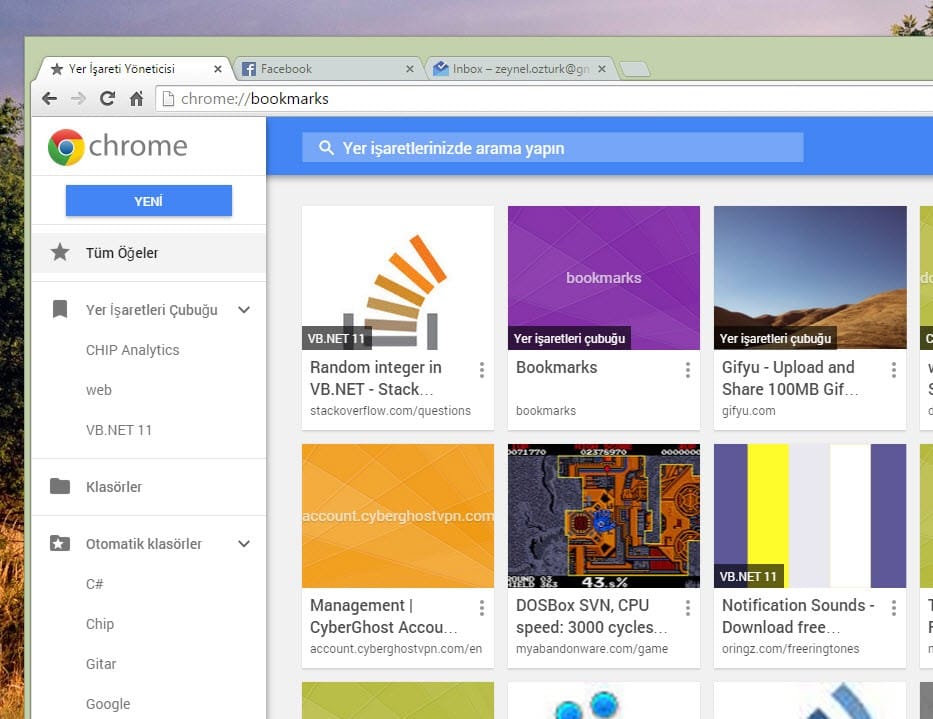
Task: Click the browser back arrow button
Action: coord(49,99)
